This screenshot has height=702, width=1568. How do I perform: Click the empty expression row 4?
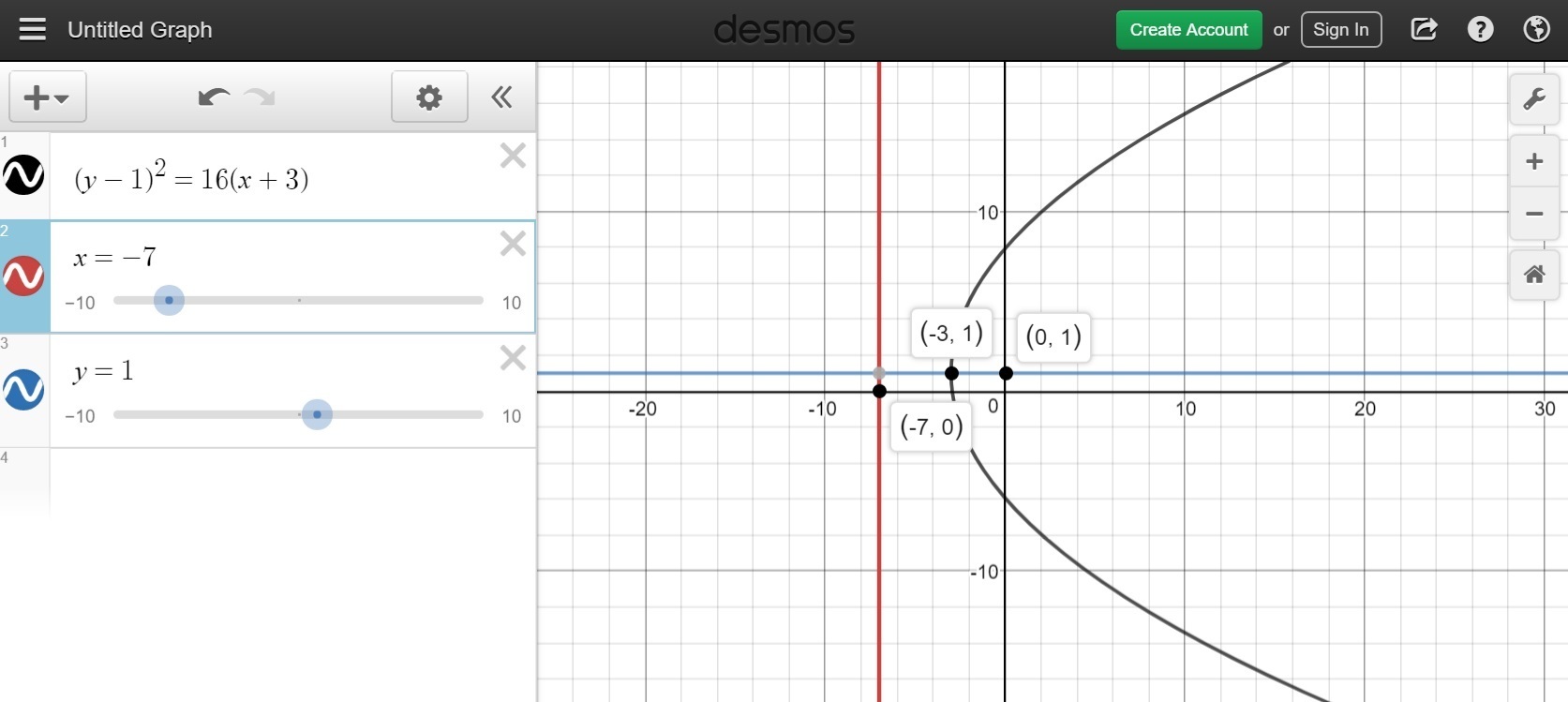pos(292,481)
